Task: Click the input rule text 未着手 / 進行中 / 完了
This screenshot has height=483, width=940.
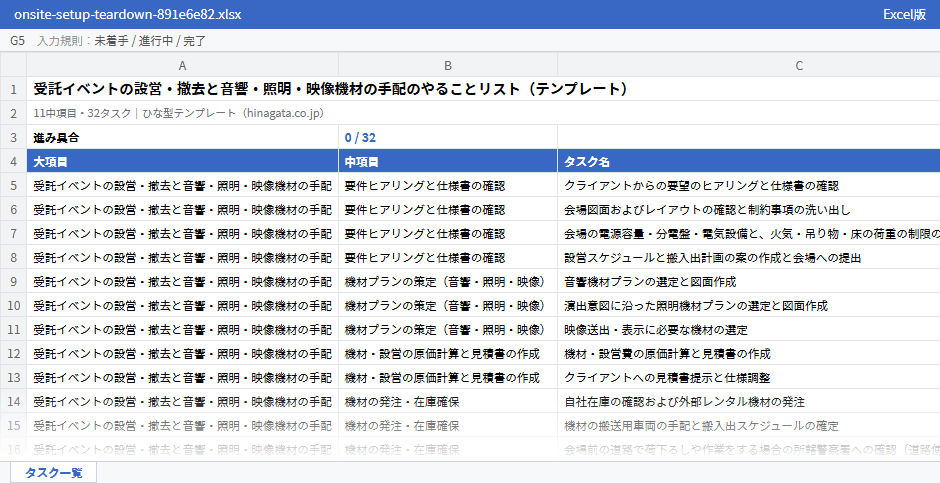Action: (150, 41)
